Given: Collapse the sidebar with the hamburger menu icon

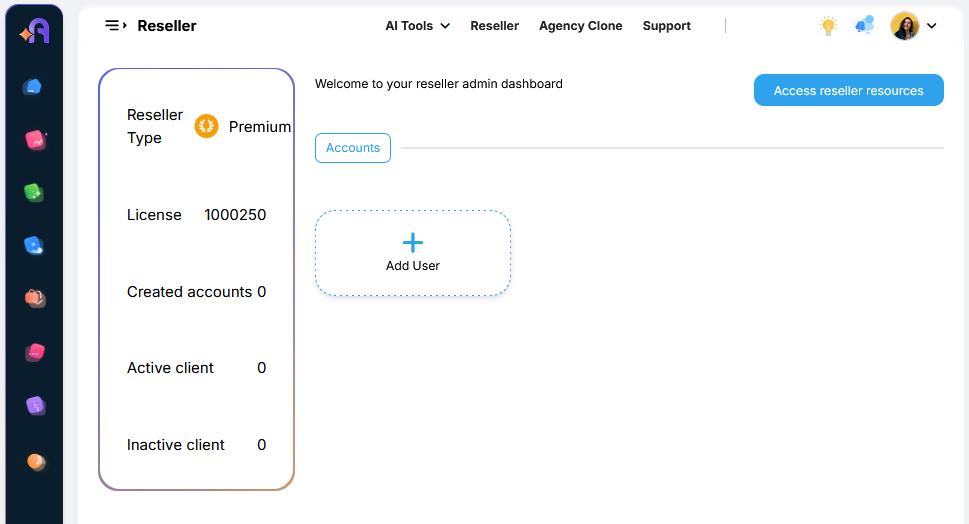Looking at the screenshot, I should pos(116,26).
